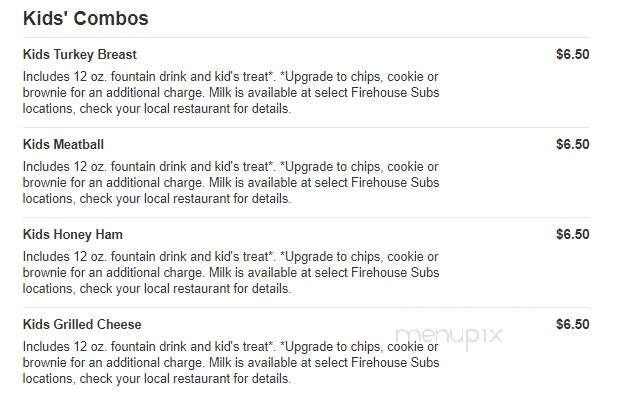Click 'Firehouse Subs' in Grilled Cheese description
The width and height of the screenshot is (628, 418).
click(x=395, y=363)
